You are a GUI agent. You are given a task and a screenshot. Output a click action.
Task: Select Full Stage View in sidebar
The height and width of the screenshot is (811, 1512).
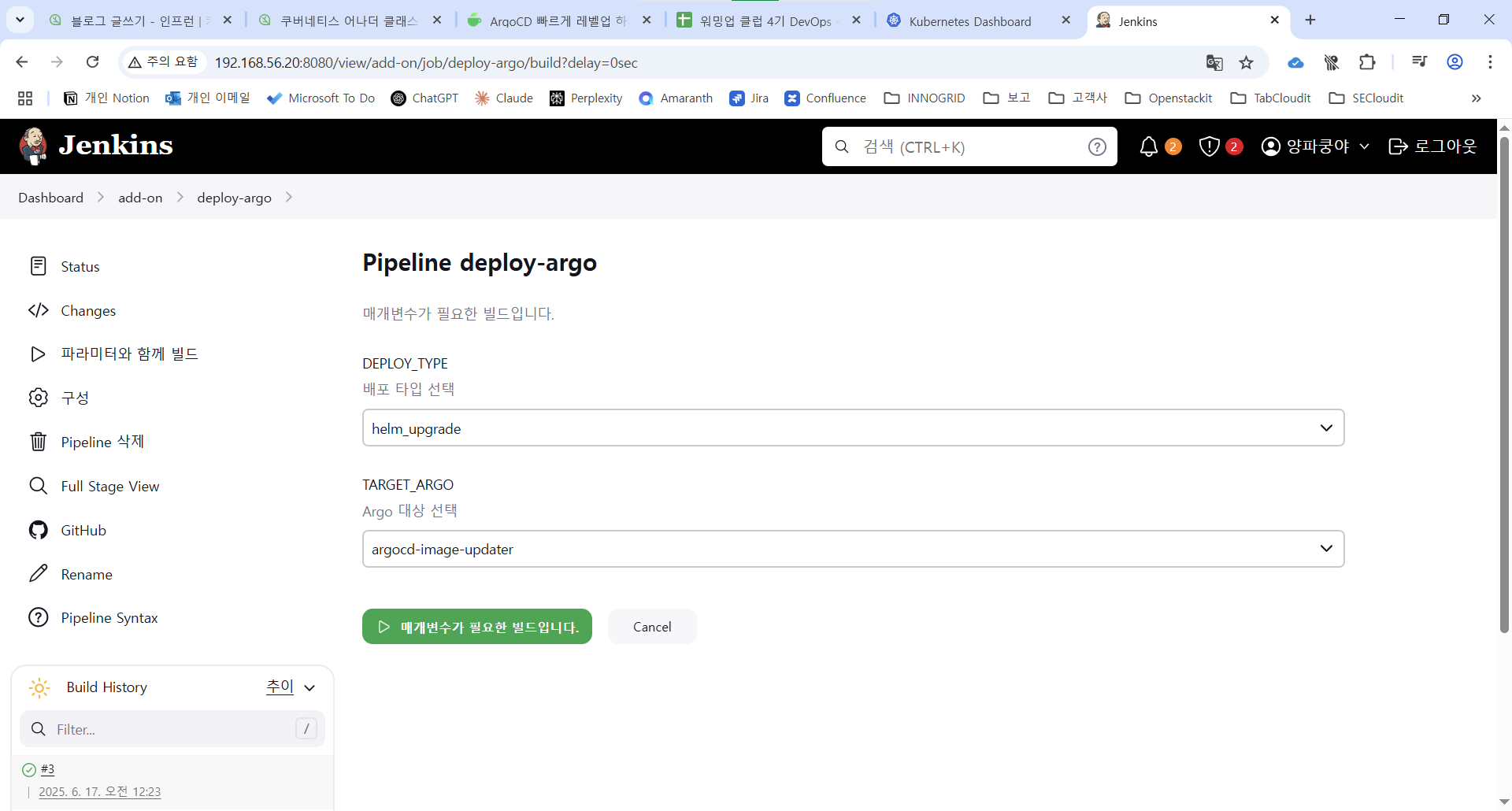point(109,487)
